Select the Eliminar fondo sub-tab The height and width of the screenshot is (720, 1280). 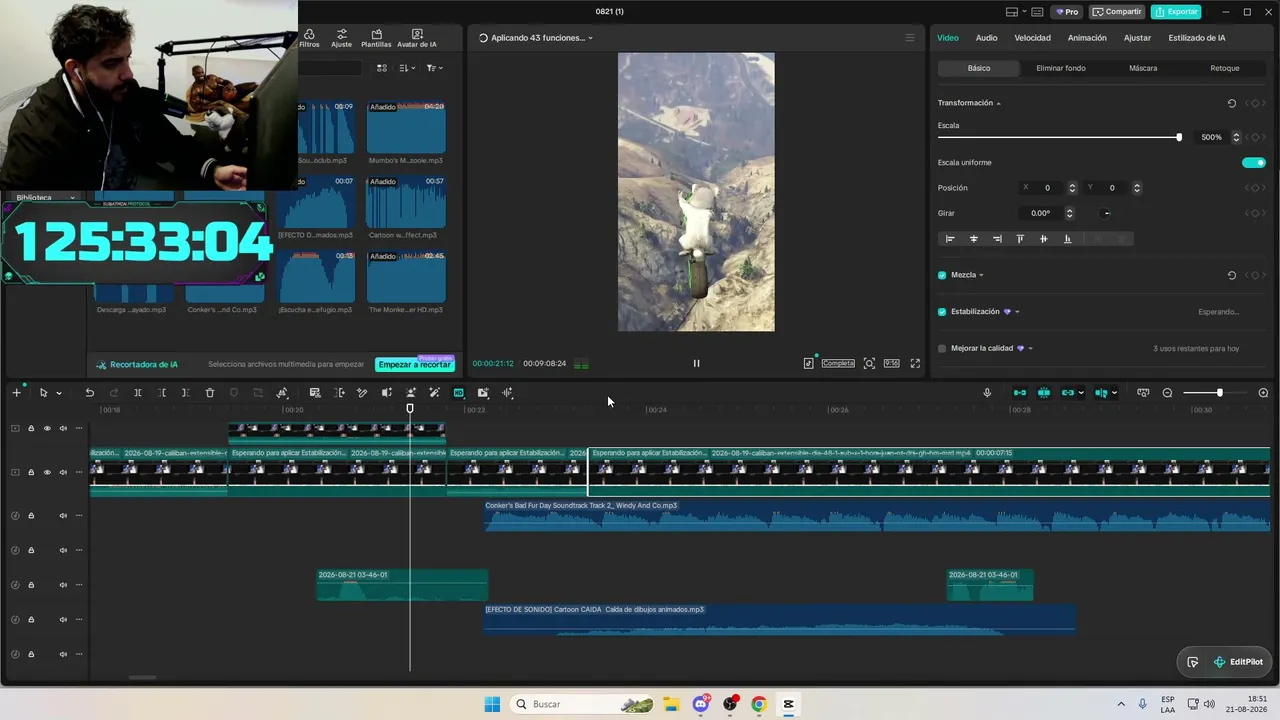click(1061, 68)
